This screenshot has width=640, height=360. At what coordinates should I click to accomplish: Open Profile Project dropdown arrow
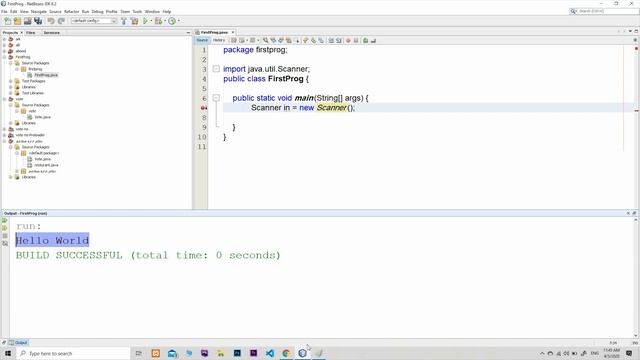(179, 21)
